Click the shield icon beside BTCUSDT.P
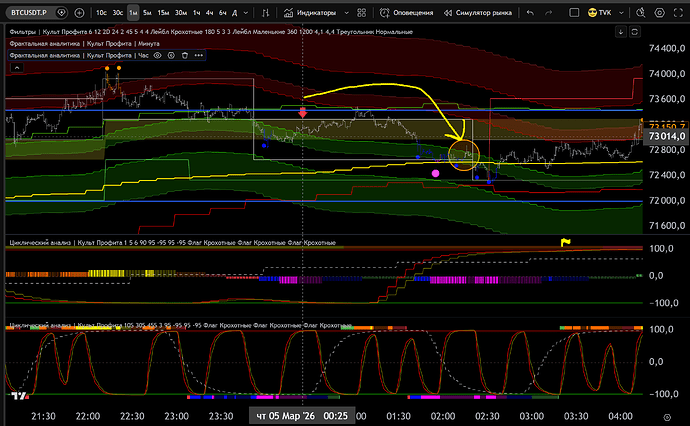 (x=63, y=12)
